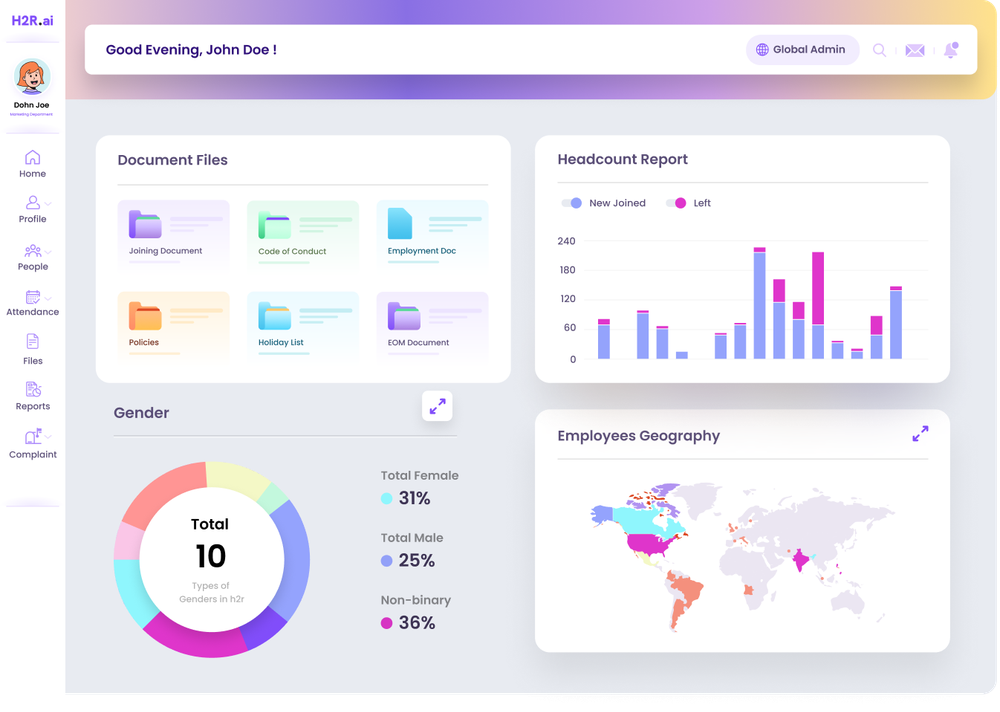
Task: Expand the Gender chart with its arrow icon
Action: click(437, 406)
